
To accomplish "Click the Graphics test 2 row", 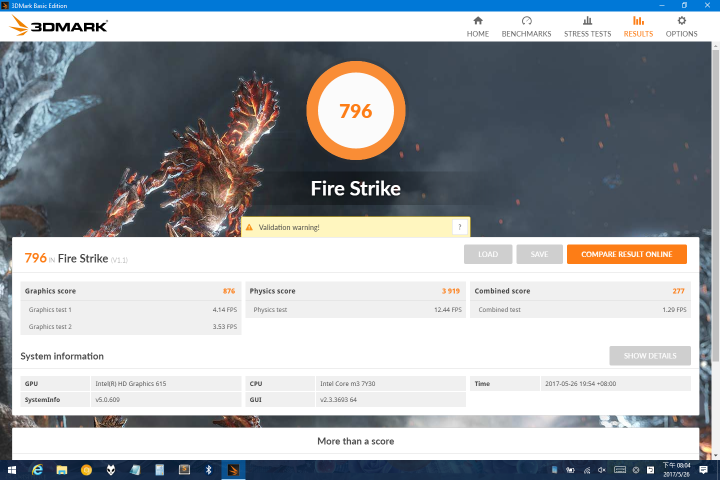I will tap(131, 327).
